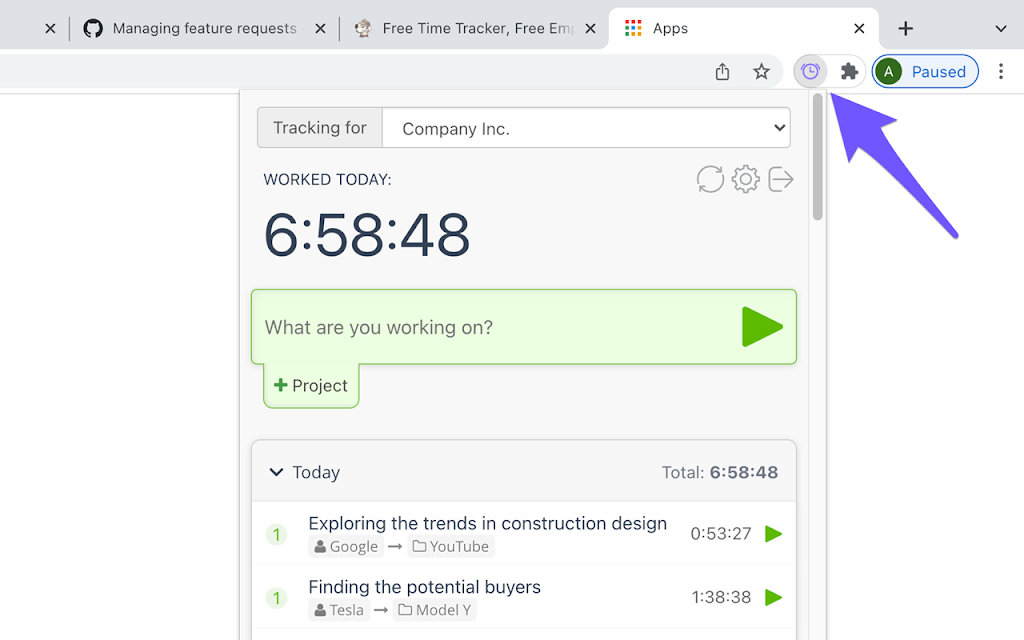
Task: Resume Exploring the trends in construction design timer
Action: tap(773, 534)
